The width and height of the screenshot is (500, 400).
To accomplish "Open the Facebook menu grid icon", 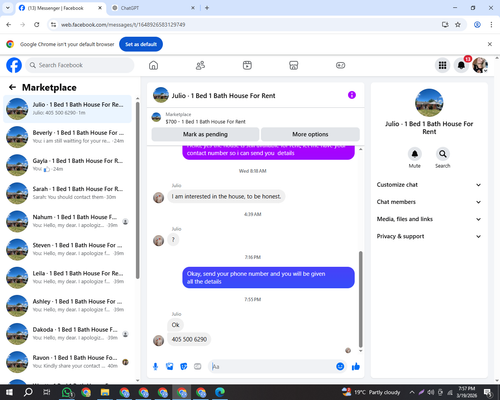I will pyautogui.click(x=442, y=65).
